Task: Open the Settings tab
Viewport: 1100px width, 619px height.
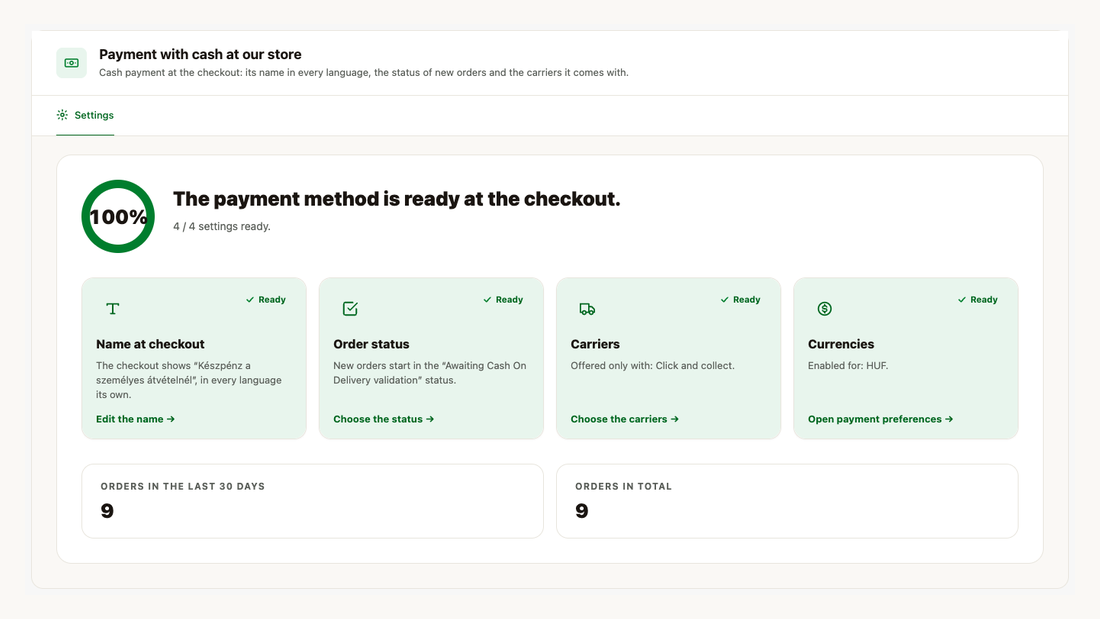Action: (85, 115)
